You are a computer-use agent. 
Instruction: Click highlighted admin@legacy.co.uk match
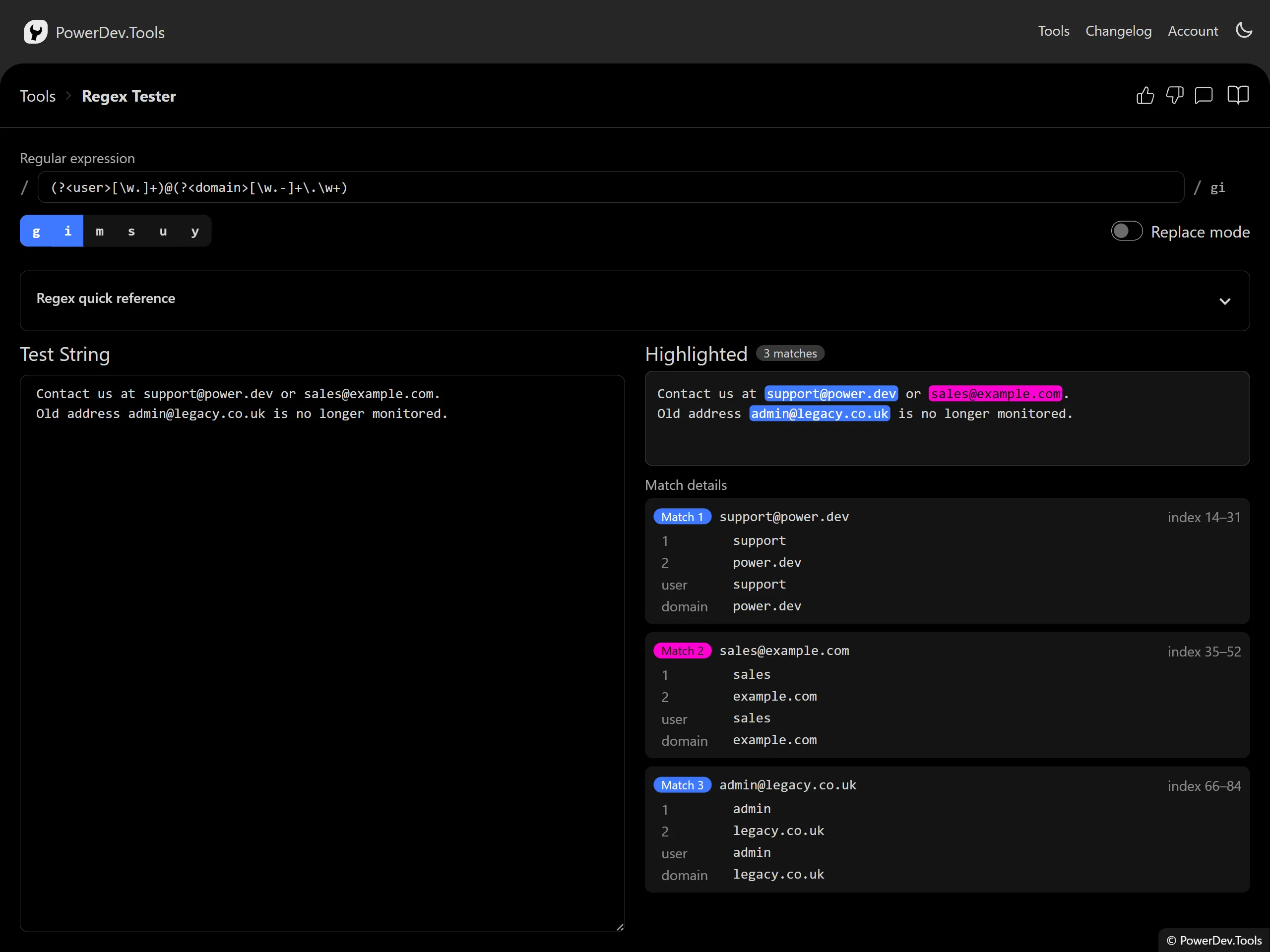point(820,413)
